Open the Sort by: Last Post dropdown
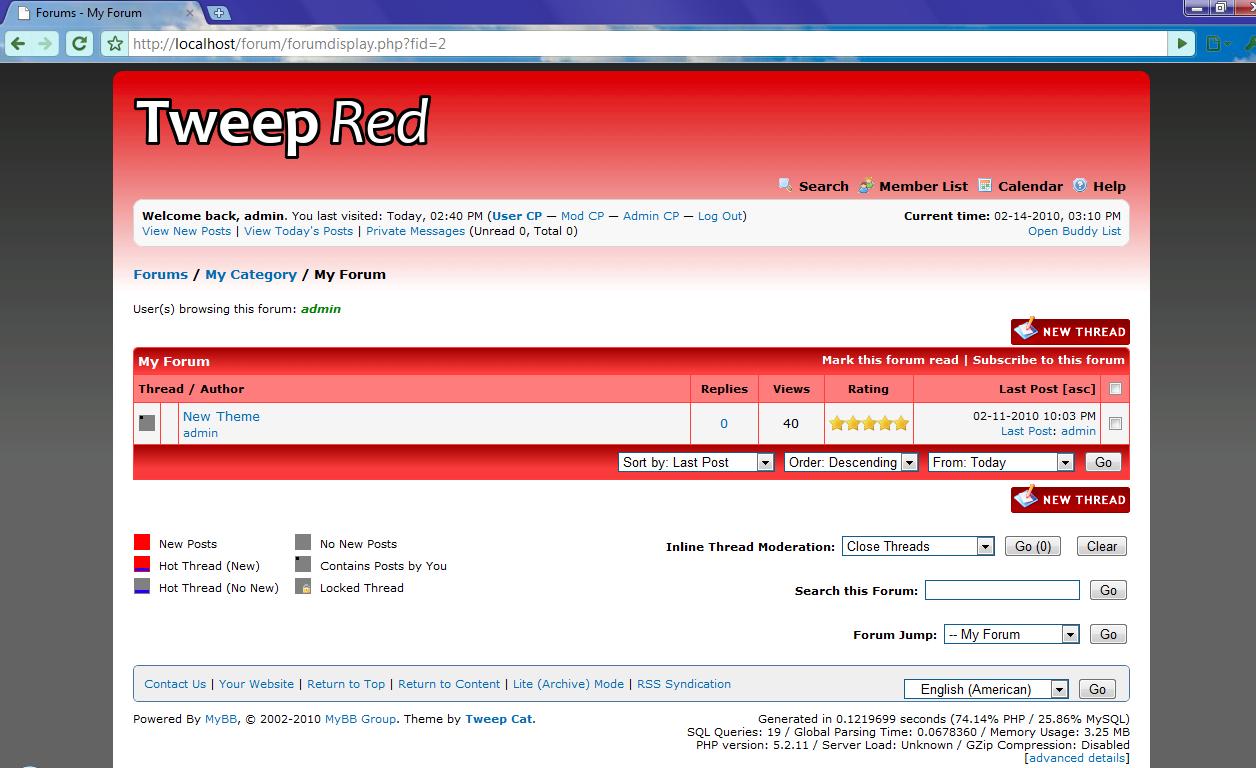Image resolution: width=1256 pixels, height=768 pixels. [696, 462]
